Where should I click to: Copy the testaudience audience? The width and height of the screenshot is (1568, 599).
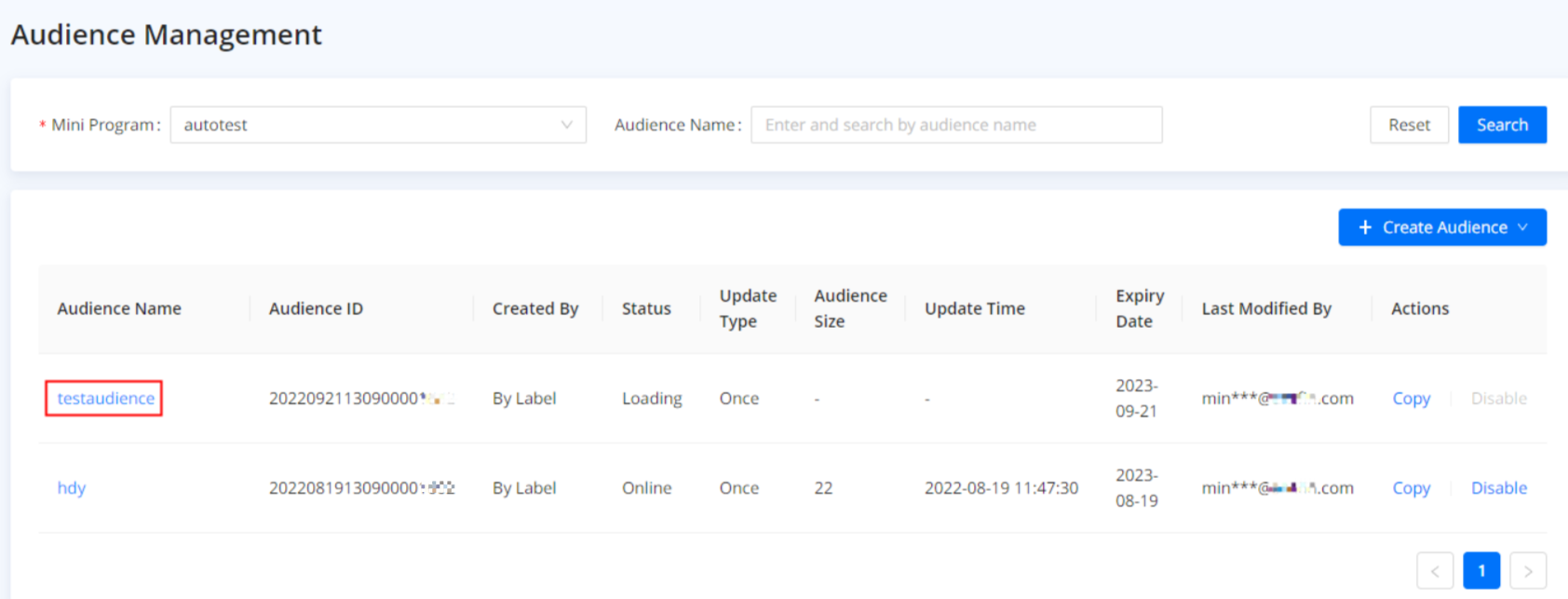click(1411, 399)
